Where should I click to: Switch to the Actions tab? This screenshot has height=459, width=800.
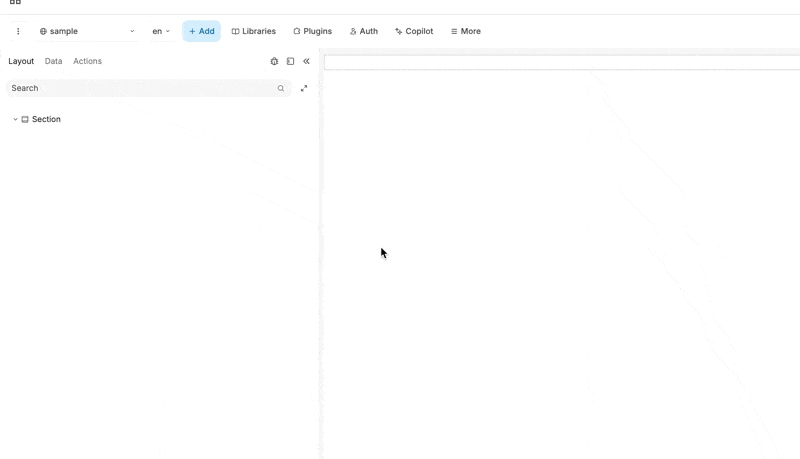coord(87,61)
